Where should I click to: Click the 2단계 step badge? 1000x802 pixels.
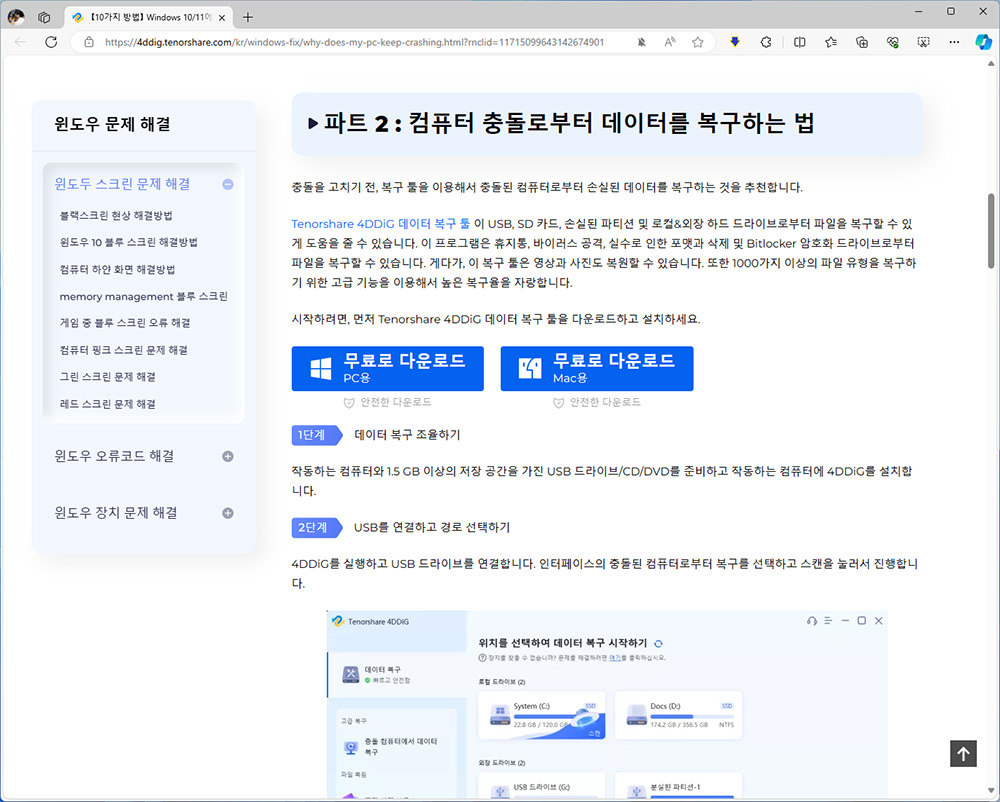pos(317,527)
